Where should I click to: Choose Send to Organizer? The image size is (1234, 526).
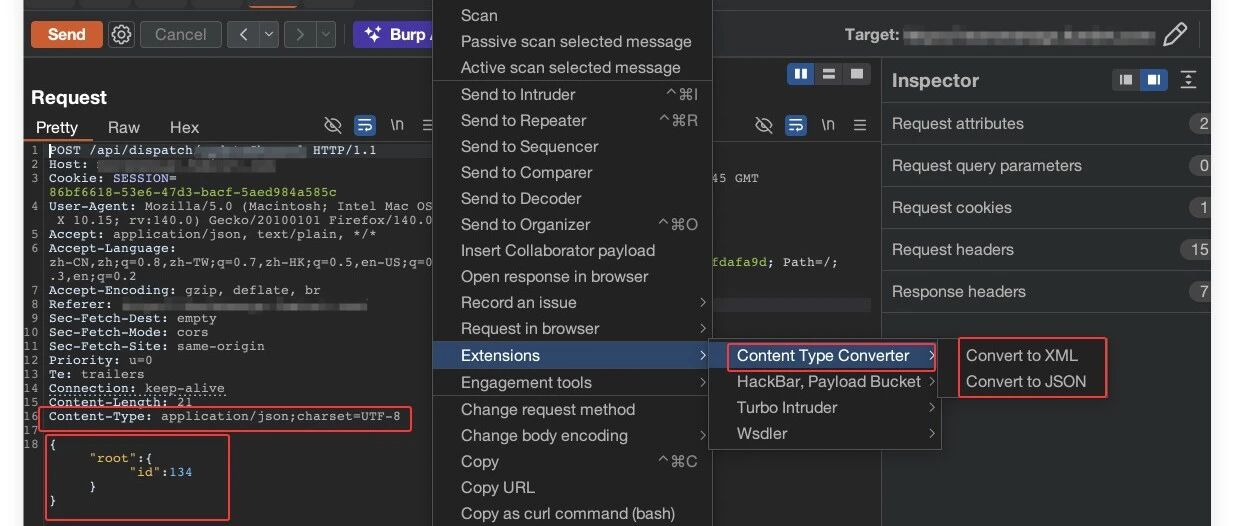coord(571,224)
